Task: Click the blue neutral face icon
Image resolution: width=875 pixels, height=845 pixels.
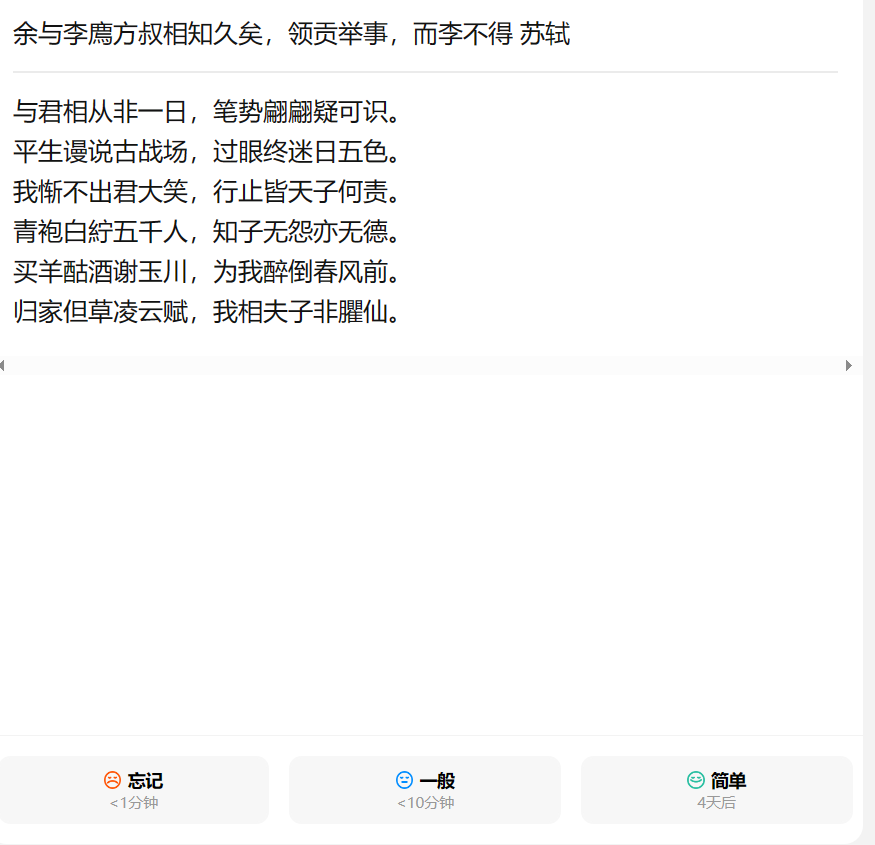Action: [404, 780]
